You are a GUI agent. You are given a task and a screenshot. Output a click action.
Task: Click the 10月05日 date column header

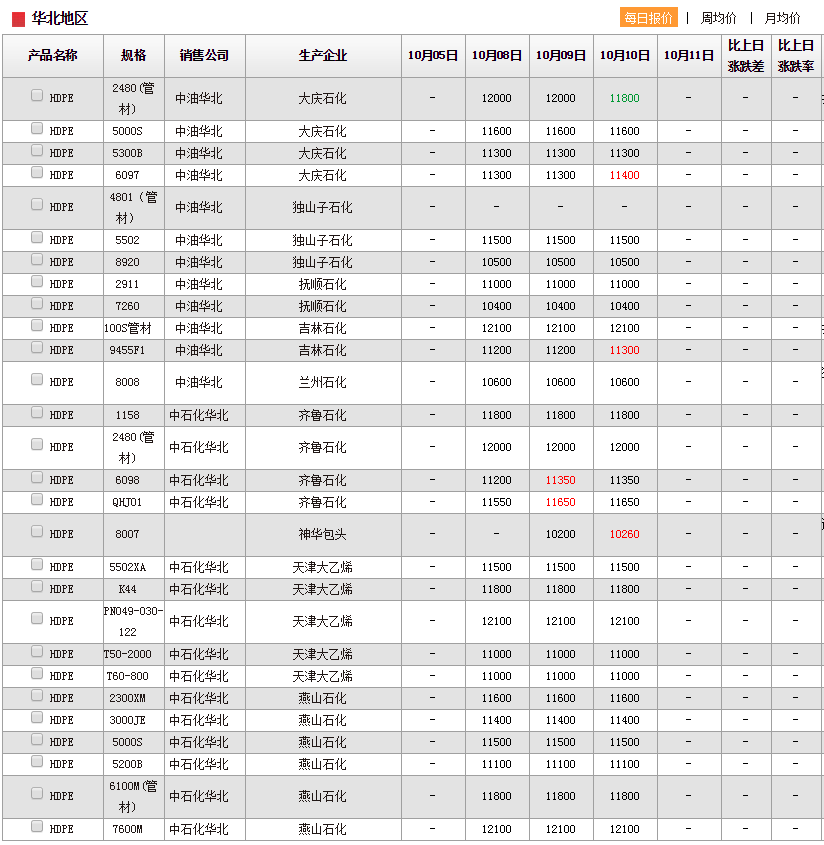click(x=433, y=56)
